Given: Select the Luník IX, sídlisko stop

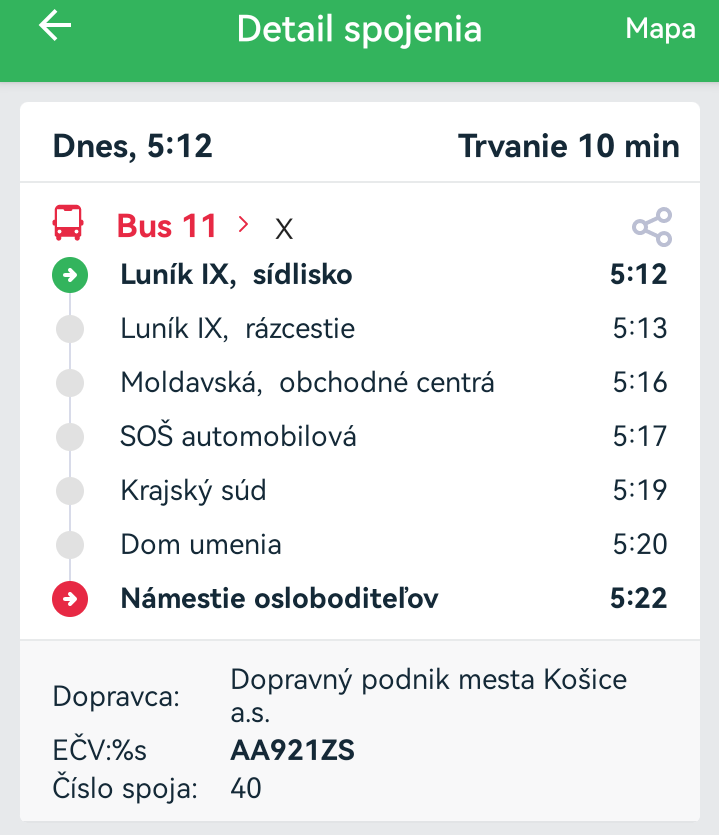Looking at the screenshot, I should click(236, 275).
